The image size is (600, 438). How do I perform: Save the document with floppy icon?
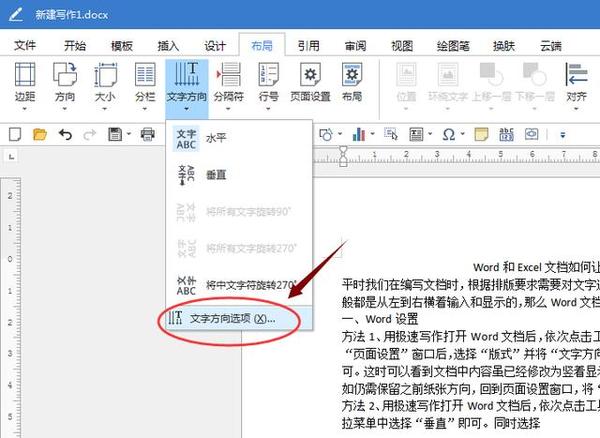click(115, 135)
